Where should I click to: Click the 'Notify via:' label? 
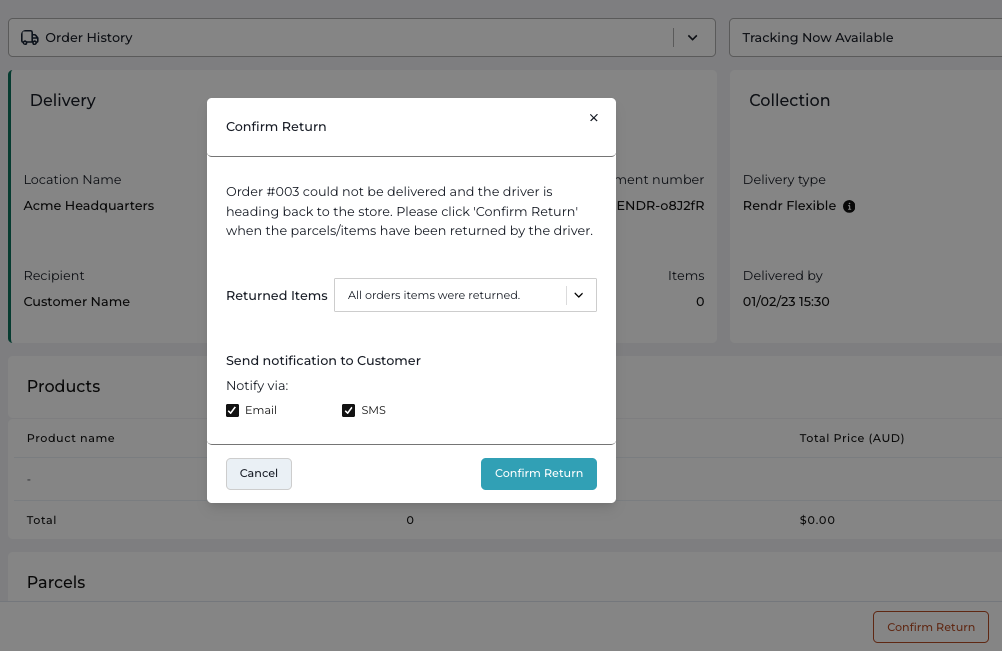(x=257, y=386)
